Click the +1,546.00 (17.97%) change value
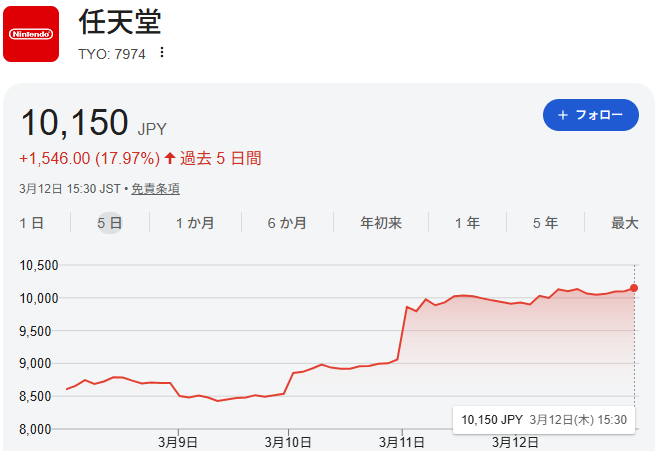This screenshot has height=451, width=655. tap(89, 158)
